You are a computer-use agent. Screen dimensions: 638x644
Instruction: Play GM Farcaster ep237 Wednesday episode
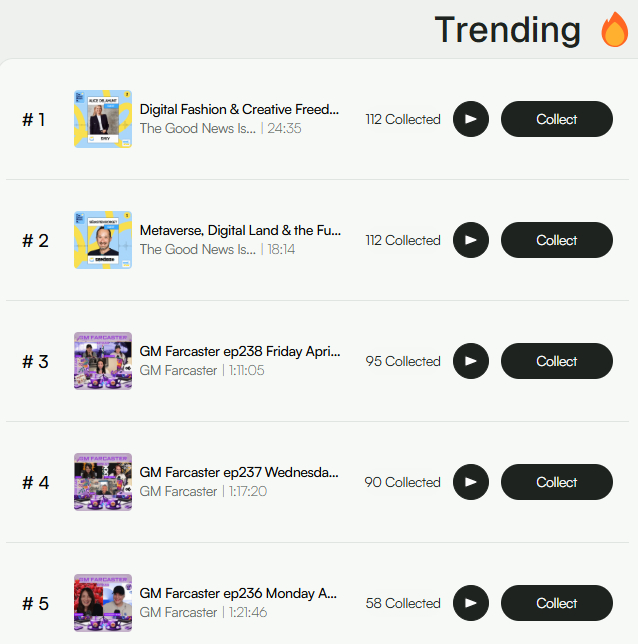pyautogui.click(x=471, y=482)
